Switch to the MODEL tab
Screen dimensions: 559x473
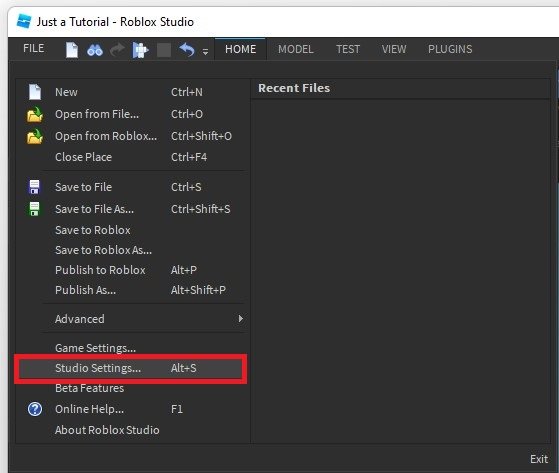[296, 49]
